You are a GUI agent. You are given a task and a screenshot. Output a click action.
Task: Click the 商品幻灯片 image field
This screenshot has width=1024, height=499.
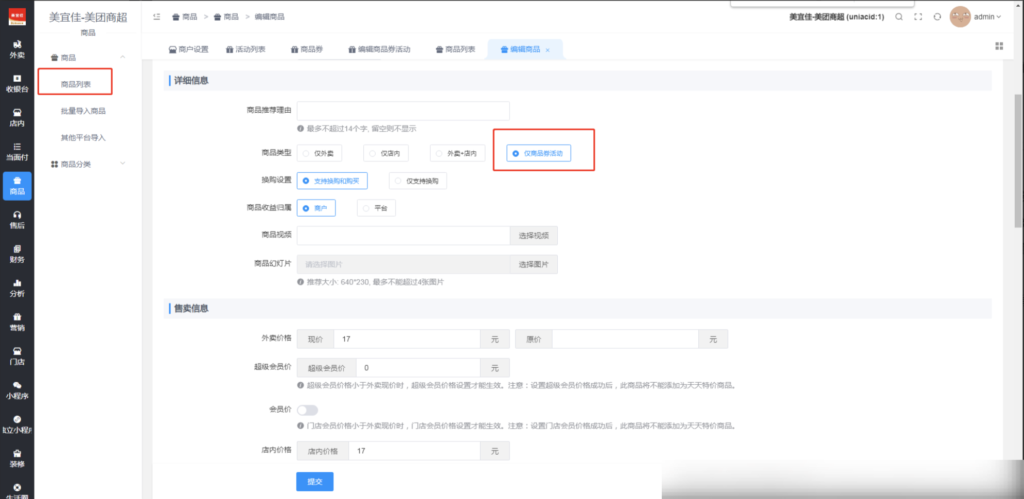[403, 265]
